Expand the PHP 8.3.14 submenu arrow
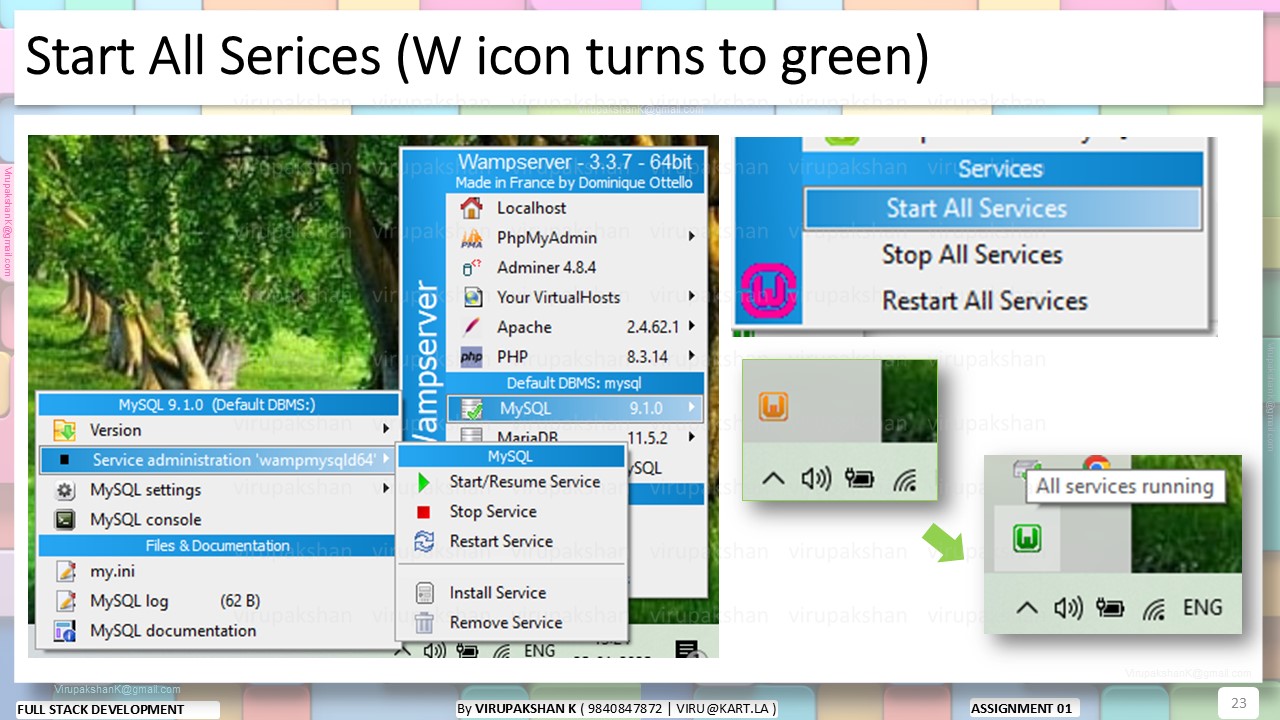The image size is (1280, 720). tap(691, 357)
